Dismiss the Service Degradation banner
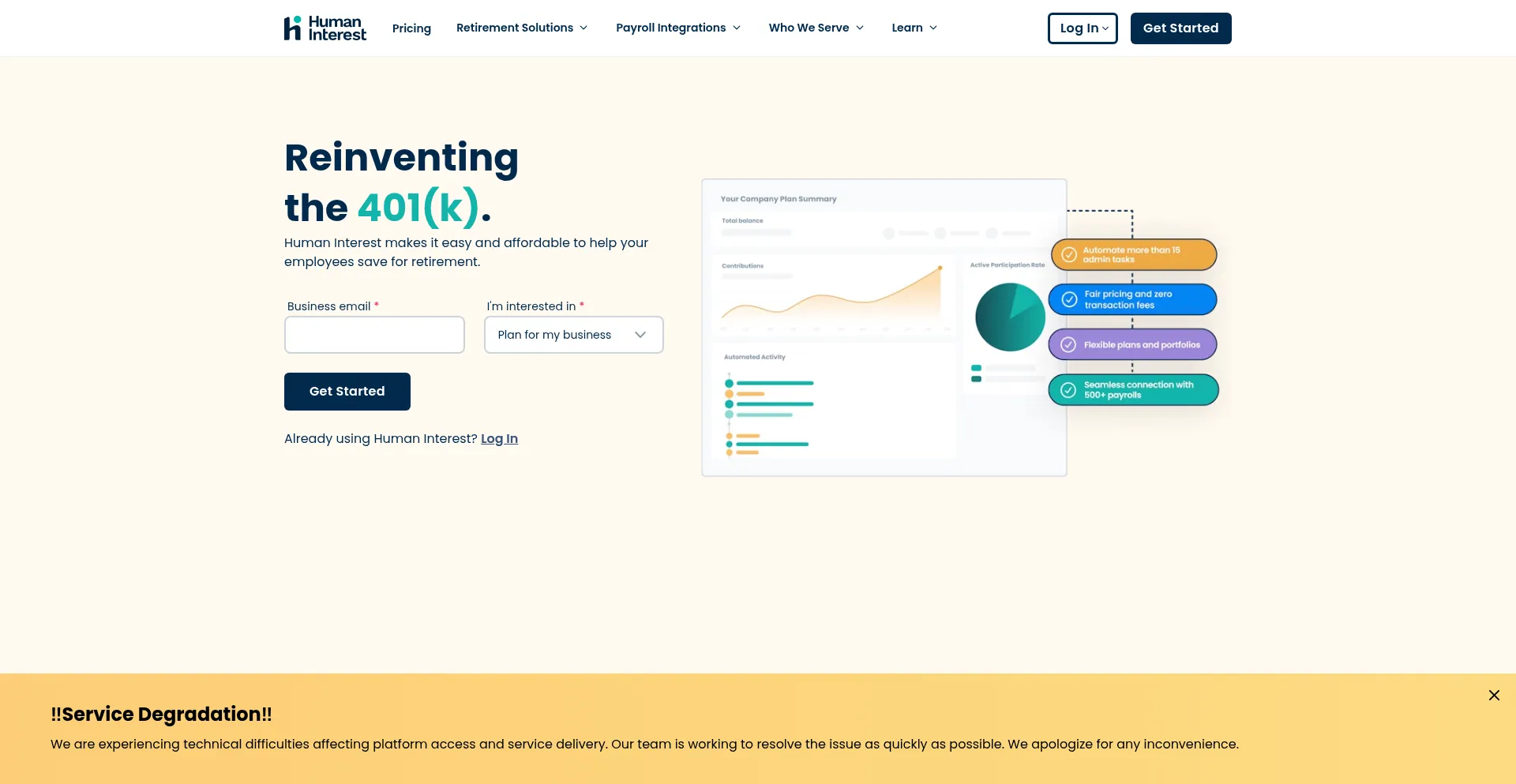Viewport: 1516px width, 784px height. click(x=1494, y=696)
